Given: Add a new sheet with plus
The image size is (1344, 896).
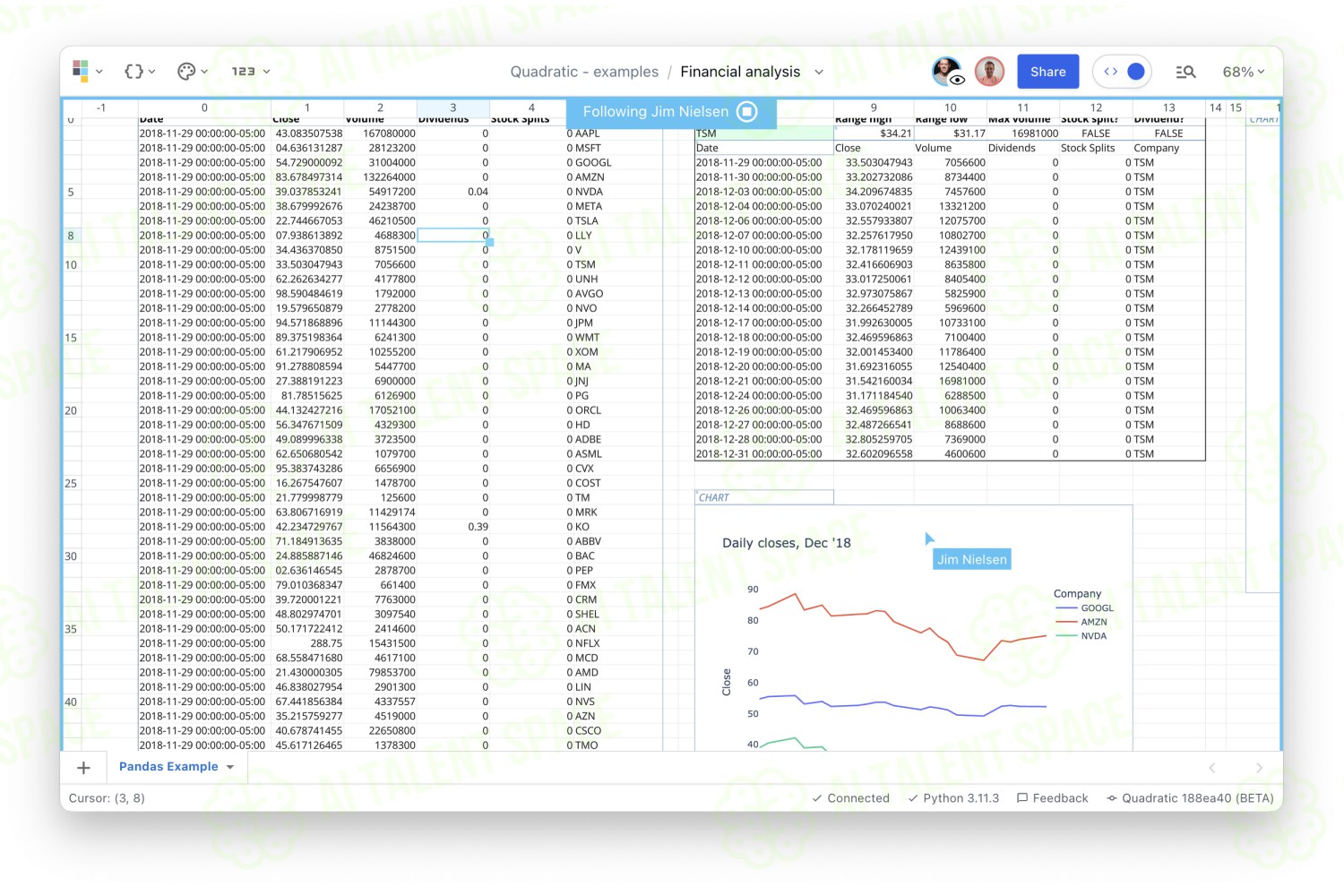Looking at the screenshot, I should click(83, 768).
